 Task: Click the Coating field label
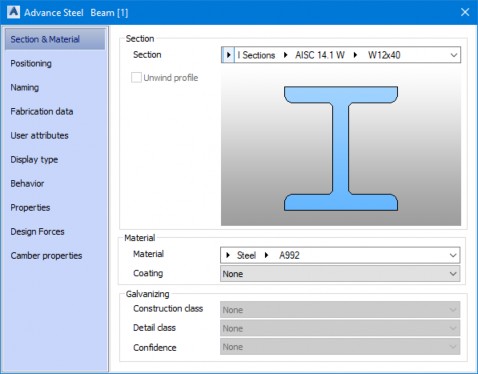(x=148, y=273)
